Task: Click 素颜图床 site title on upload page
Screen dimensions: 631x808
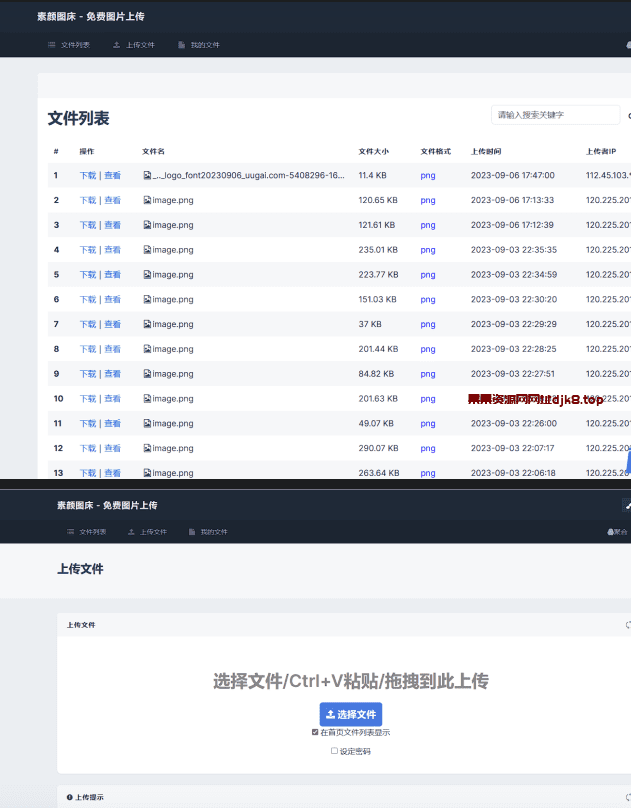Action: click(x=107, y=505)
